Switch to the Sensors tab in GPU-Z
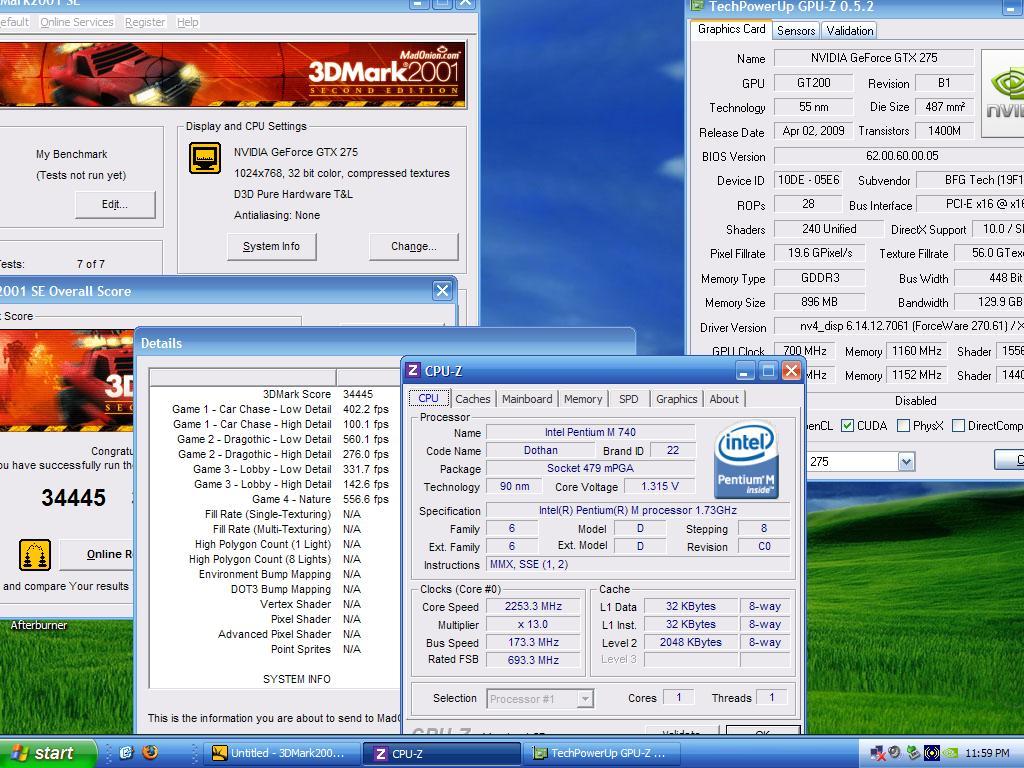This screenshot has width=1024, height=768. pos(796,31)
